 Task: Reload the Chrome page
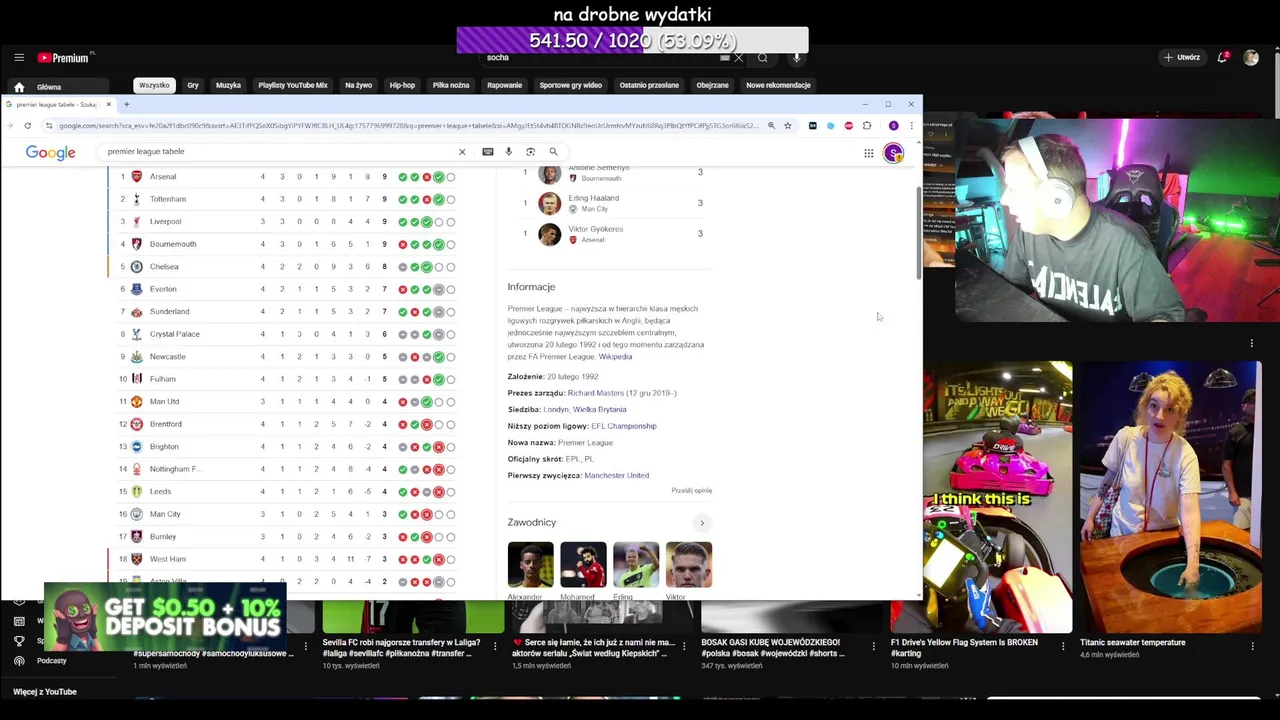[x=27, y=126]
